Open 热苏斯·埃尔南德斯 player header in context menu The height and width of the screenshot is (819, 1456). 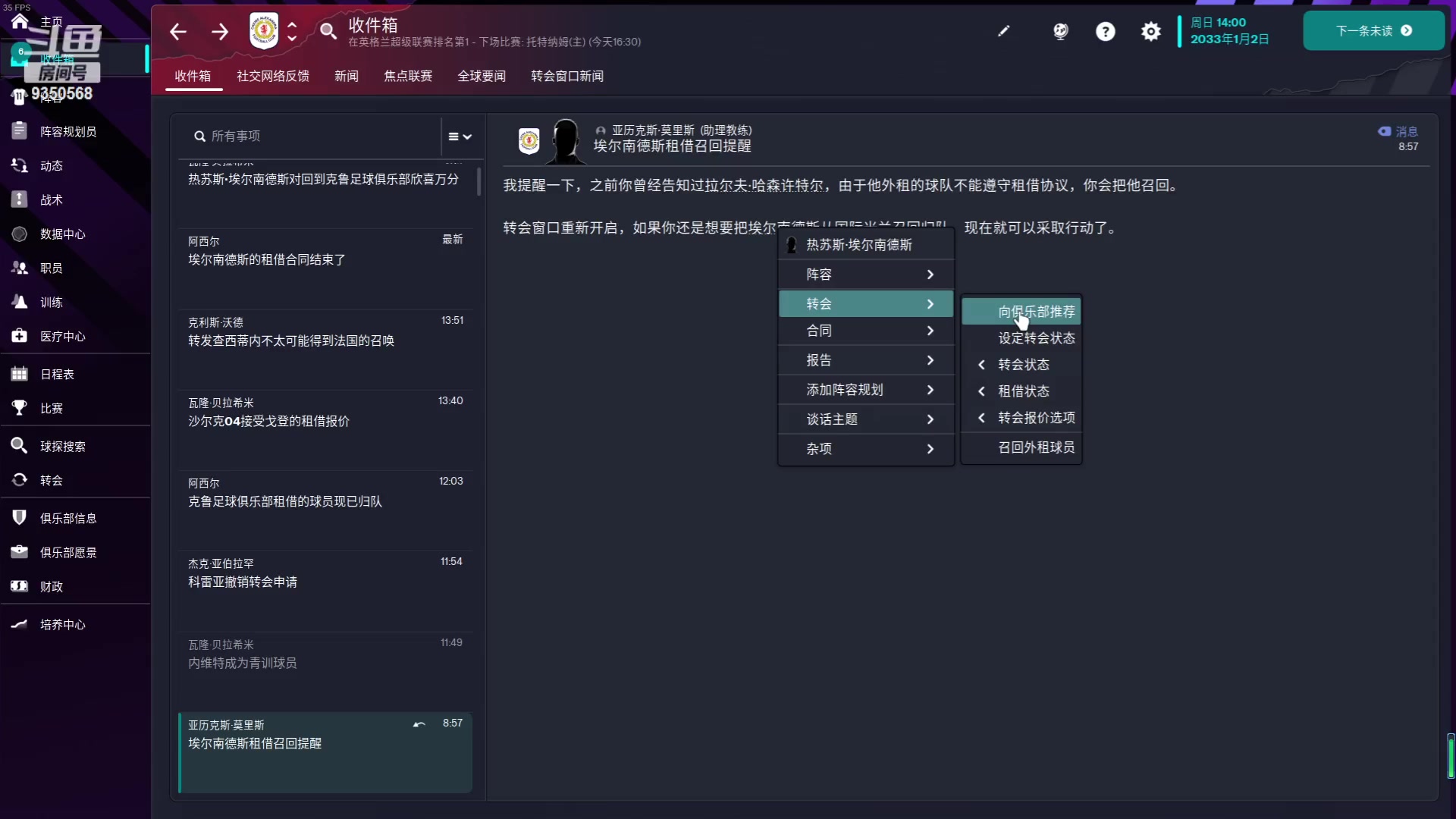point(866,245)
